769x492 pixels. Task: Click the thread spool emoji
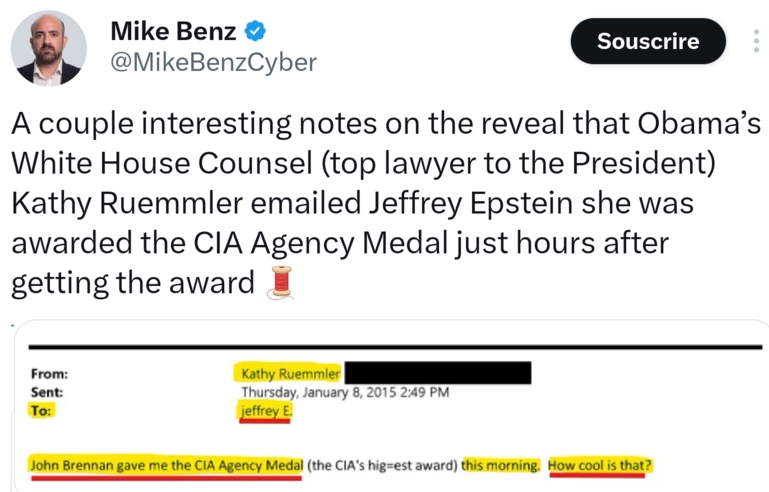[x=279, y=284]
